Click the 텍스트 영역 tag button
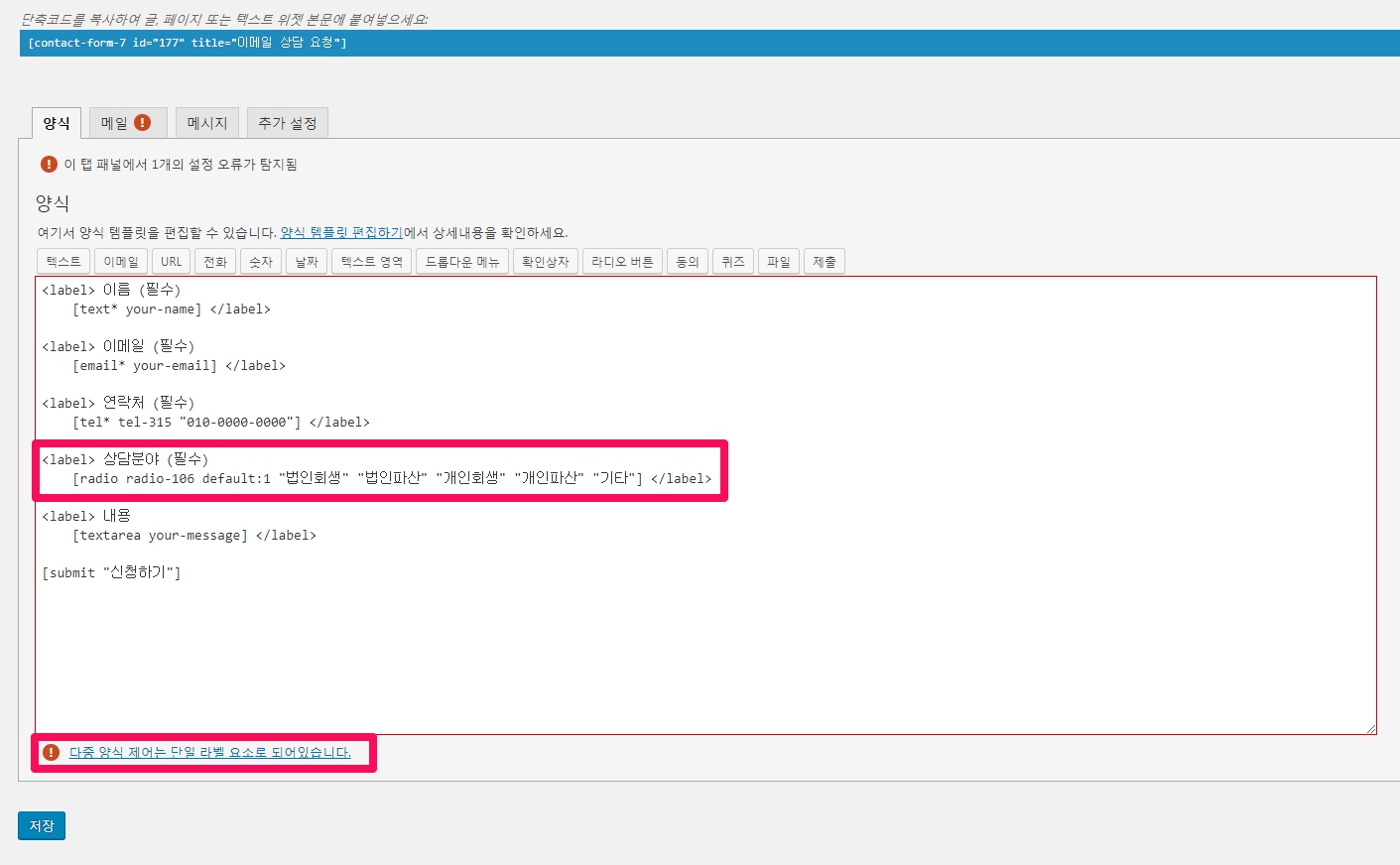Screen dimensions: 1400x865 tap(371, 262)
